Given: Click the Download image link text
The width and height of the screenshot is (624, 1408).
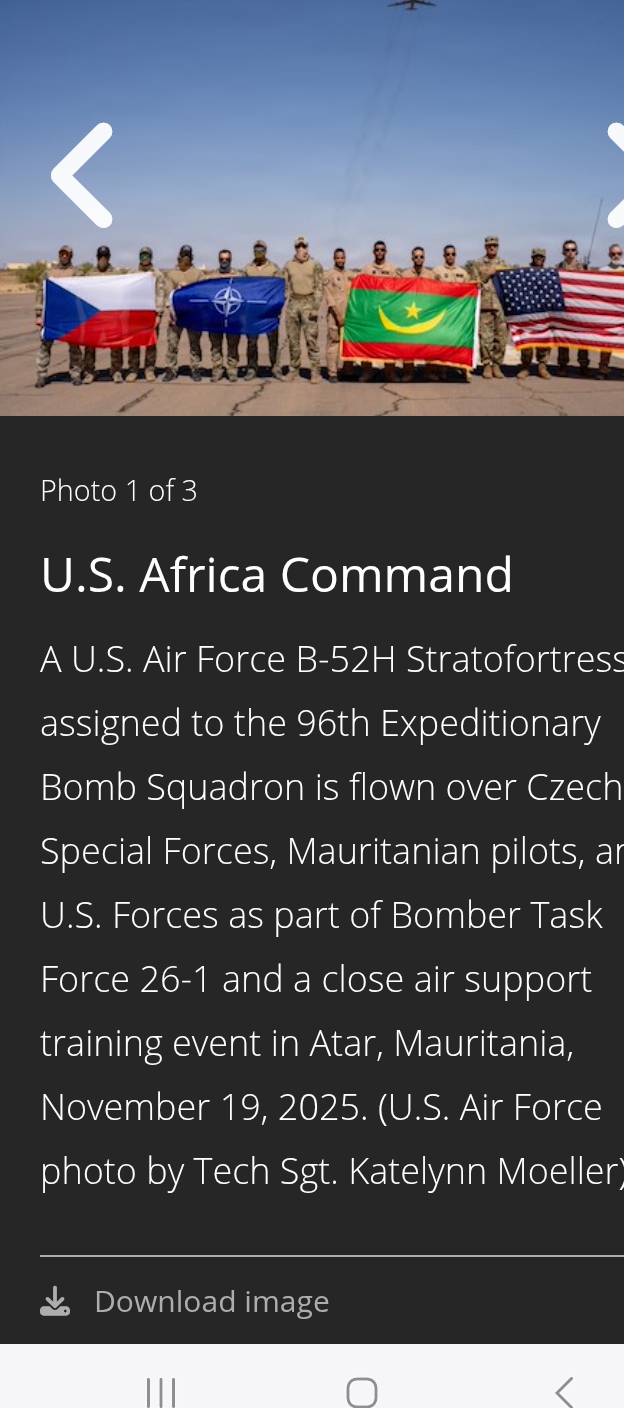Looking at the screenshot, I should point(212,1301).
